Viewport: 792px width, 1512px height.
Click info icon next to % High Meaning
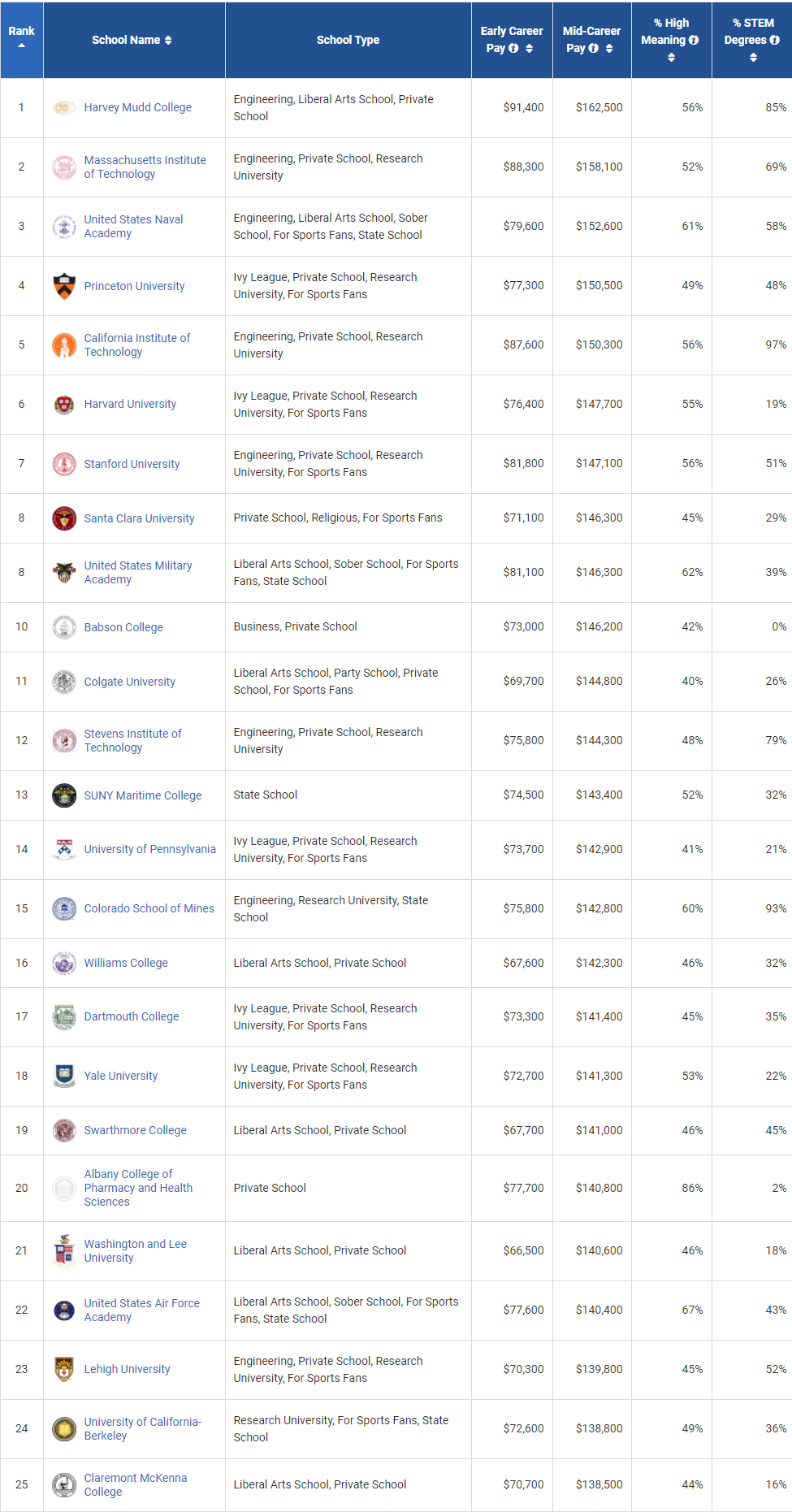[694, 40]
